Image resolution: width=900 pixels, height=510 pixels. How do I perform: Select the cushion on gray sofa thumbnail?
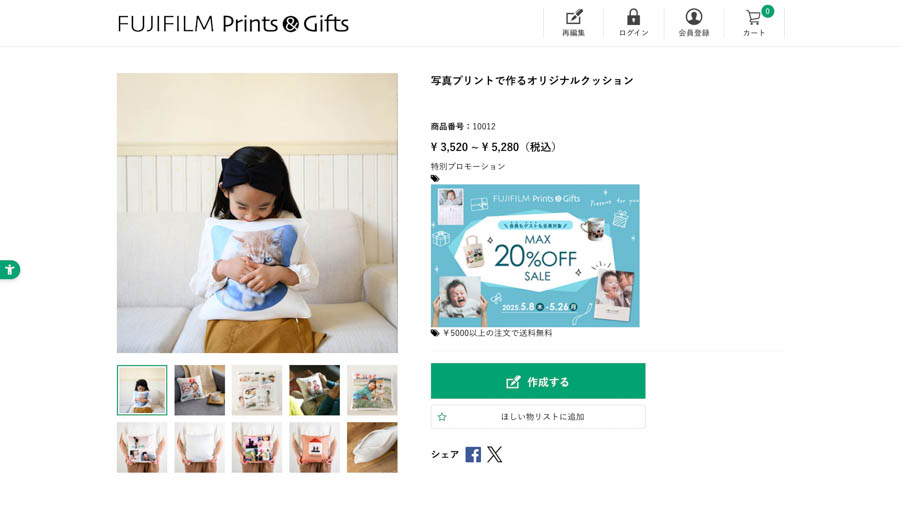[199, 390]
